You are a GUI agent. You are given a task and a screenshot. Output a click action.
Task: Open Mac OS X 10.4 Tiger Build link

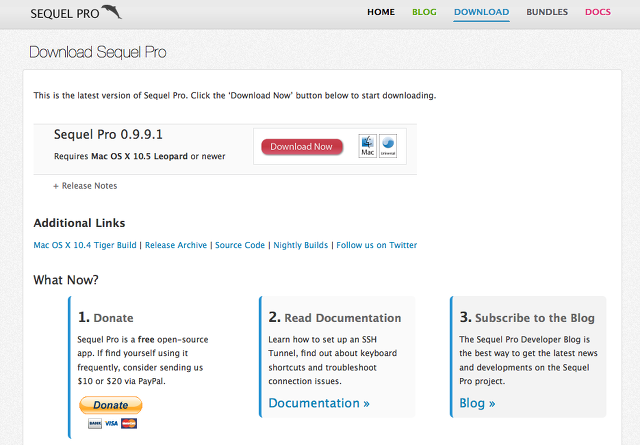pos(85,245)
